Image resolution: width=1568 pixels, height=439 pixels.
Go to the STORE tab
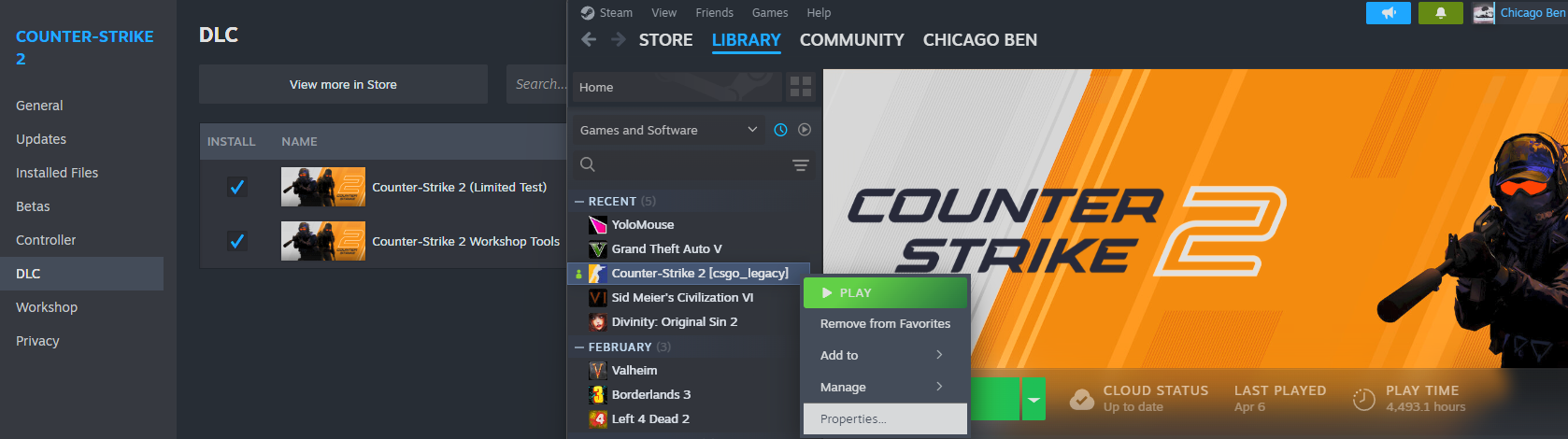click(666, 40)
